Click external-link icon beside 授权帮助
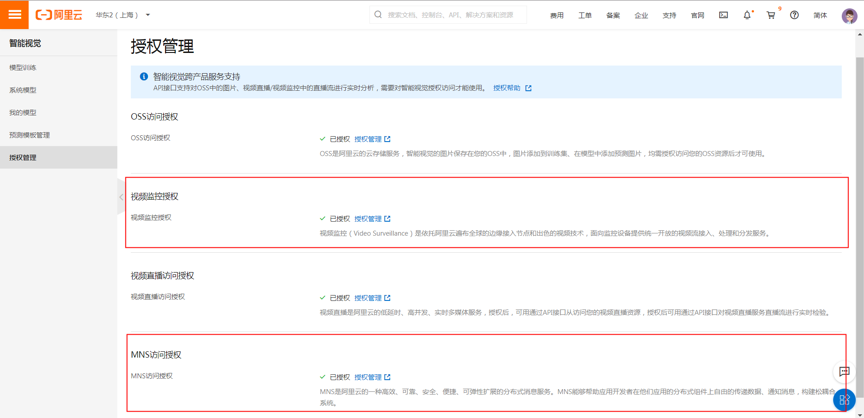The width and height of the screenshot is (864, 418). [528, 88]
